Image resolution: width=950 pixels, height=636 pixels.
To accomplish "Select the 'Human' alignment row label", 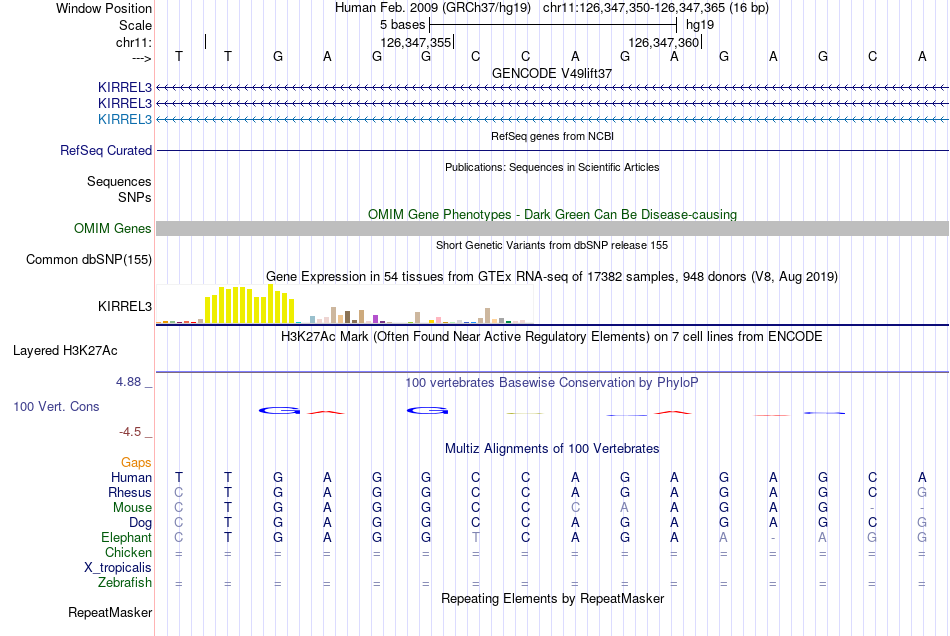I will click(131, 478).
